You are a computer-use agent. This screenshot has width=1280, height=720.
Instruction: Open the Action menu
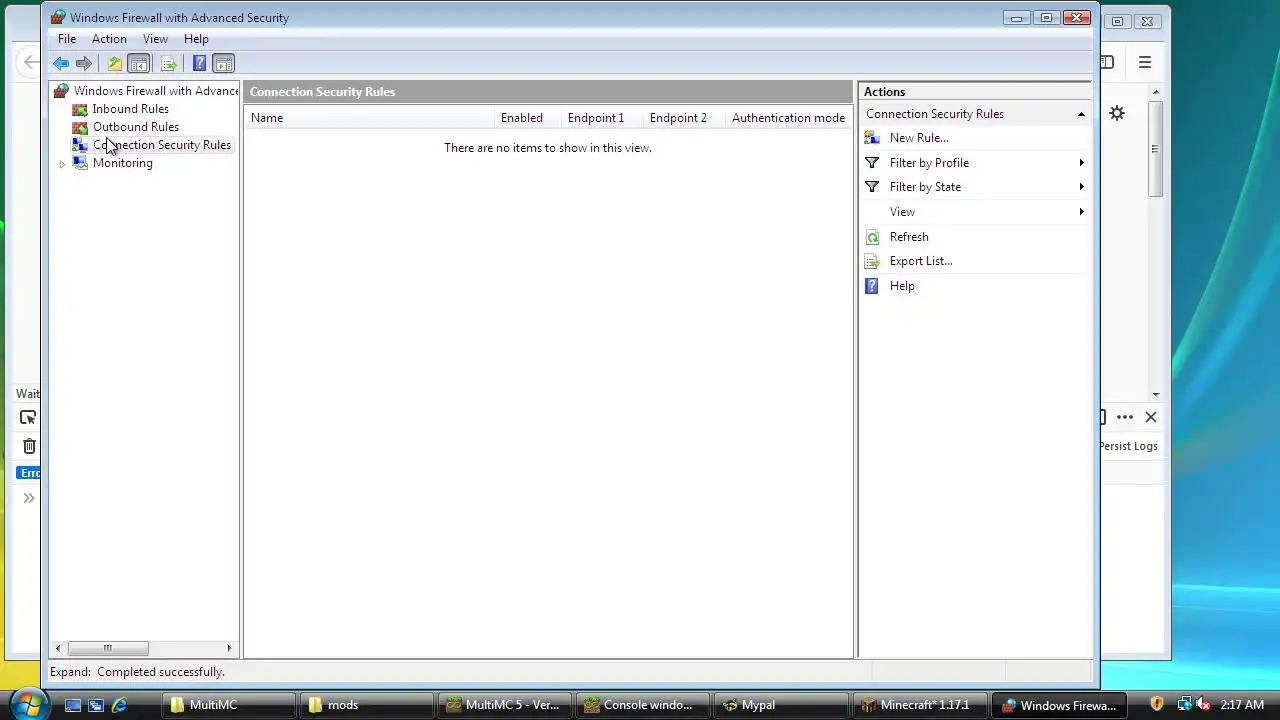tap(109, 39)
